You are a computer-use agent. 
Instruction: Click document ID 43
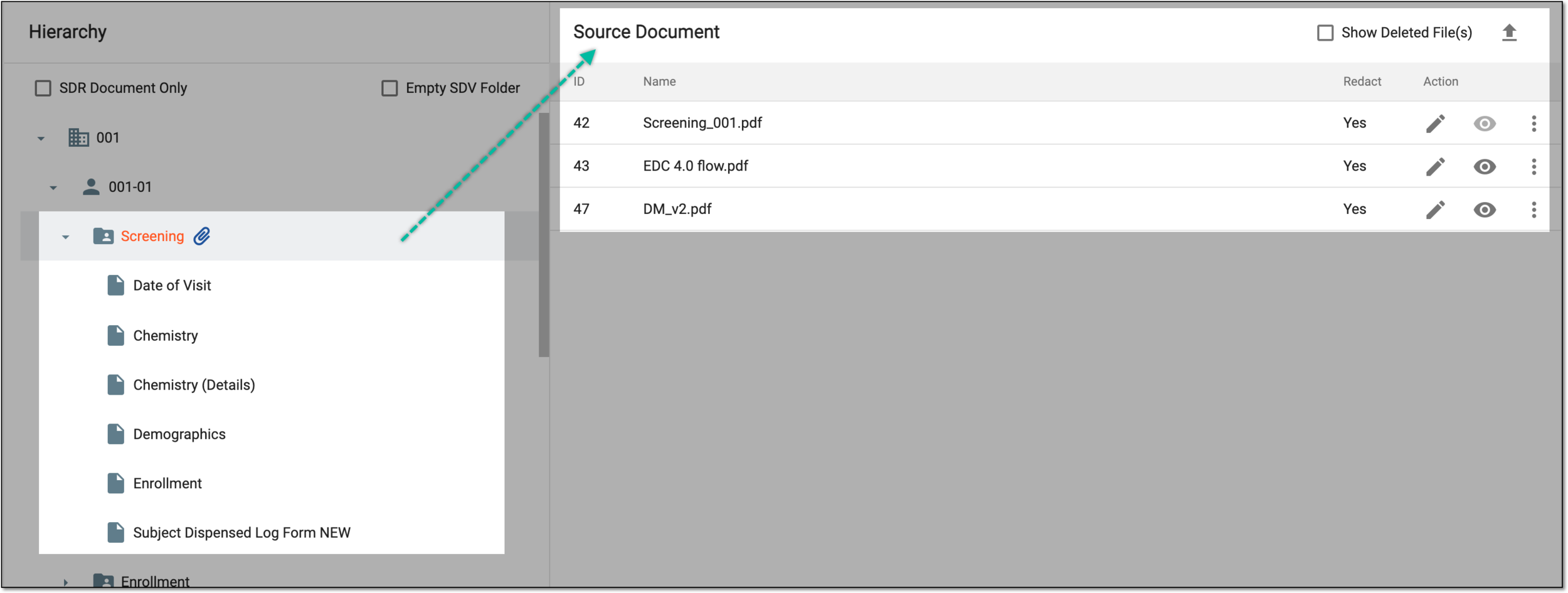click(x=581, y=166)
